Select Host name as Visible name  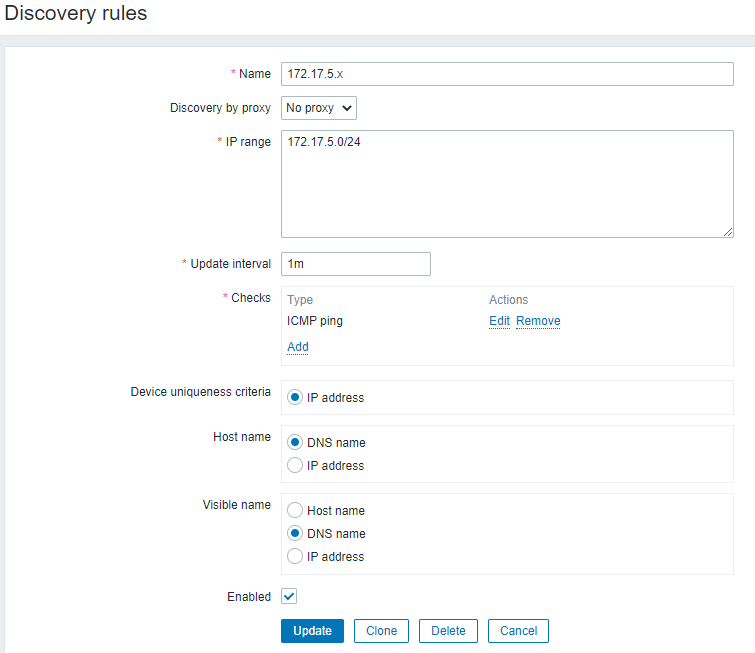pos(295,511)
